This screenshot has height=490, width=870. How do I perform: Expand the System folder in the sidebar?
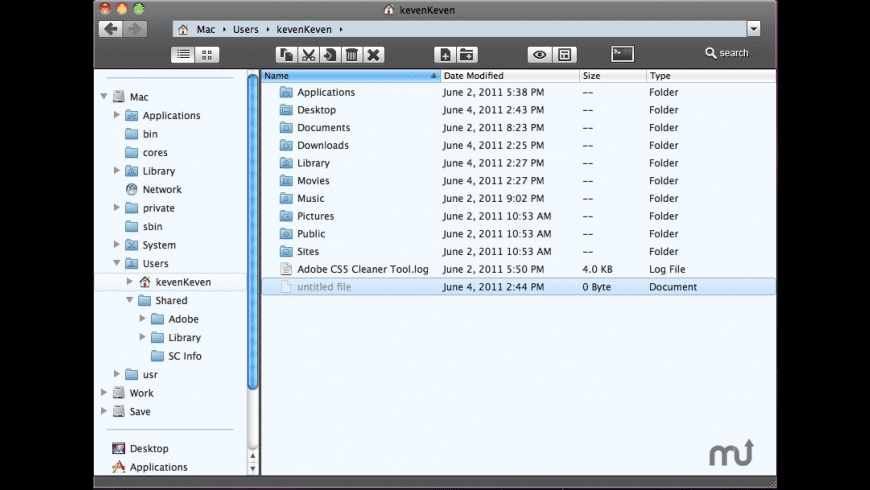point(117,244)
